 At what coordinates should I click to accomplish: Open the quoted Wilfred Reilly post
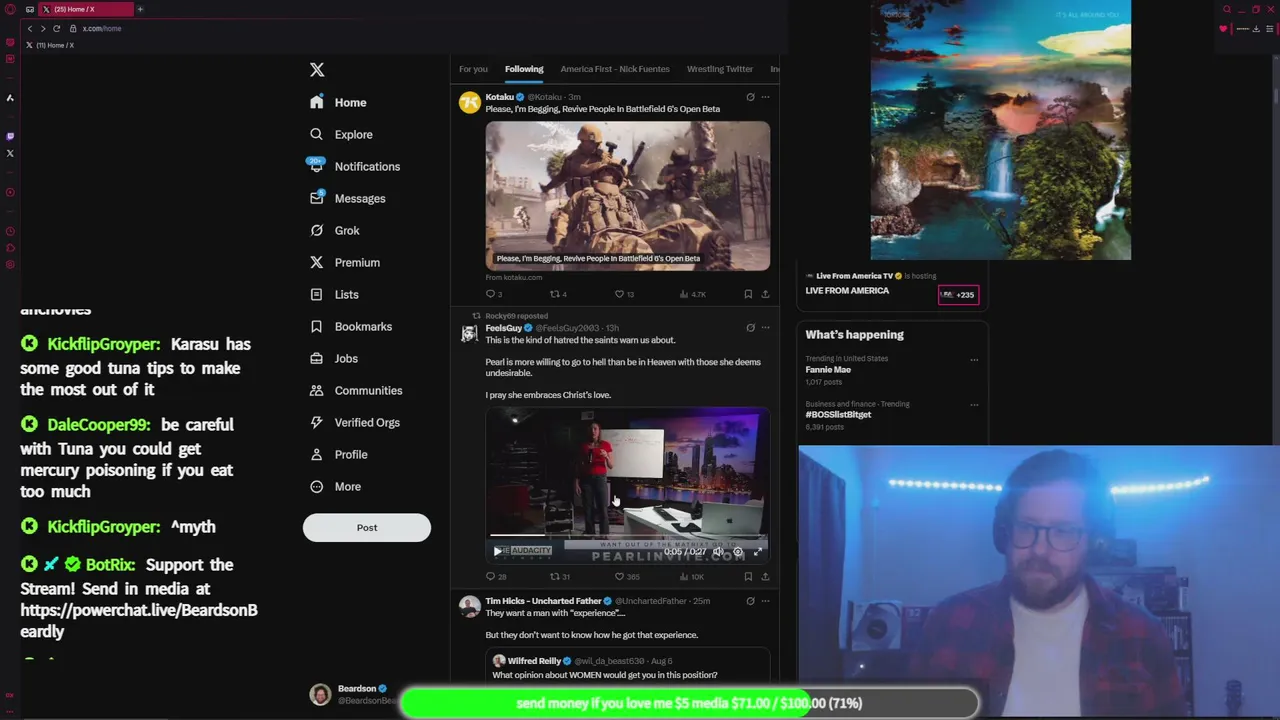tap(628, 667)
